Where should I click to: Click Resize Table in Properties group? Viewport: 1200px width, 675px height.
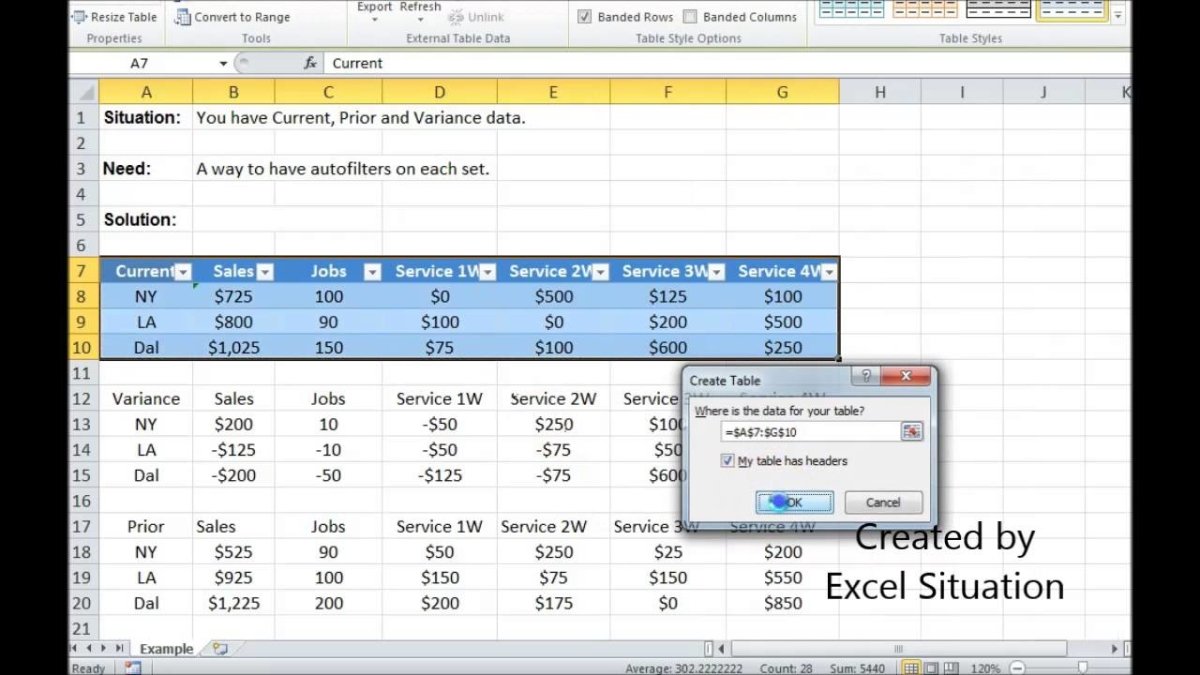[x=114, y=17]
